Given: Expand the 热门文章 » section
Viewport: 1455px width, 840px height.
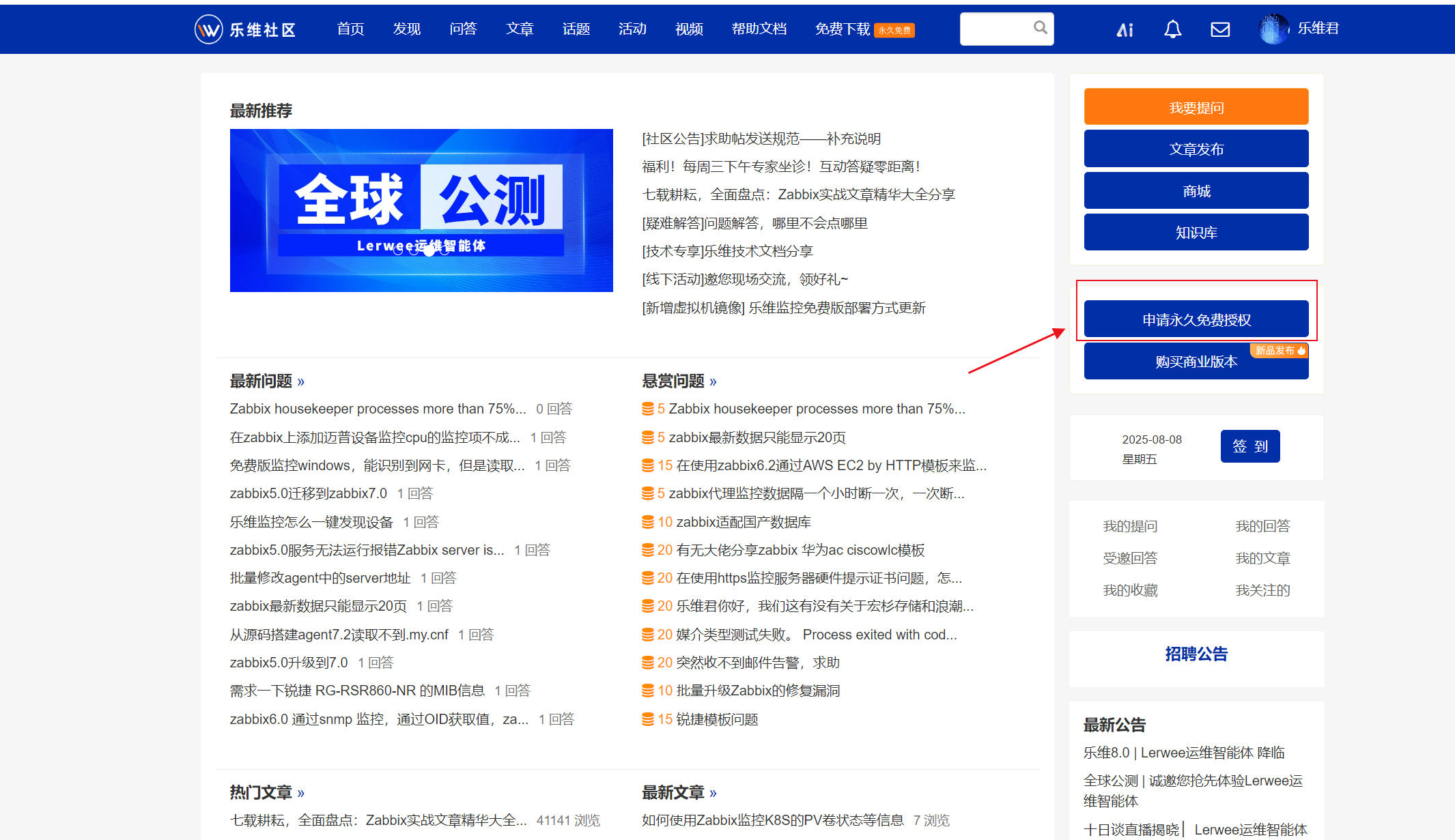Looking at the screenshot, I should [x=267, y=792].
